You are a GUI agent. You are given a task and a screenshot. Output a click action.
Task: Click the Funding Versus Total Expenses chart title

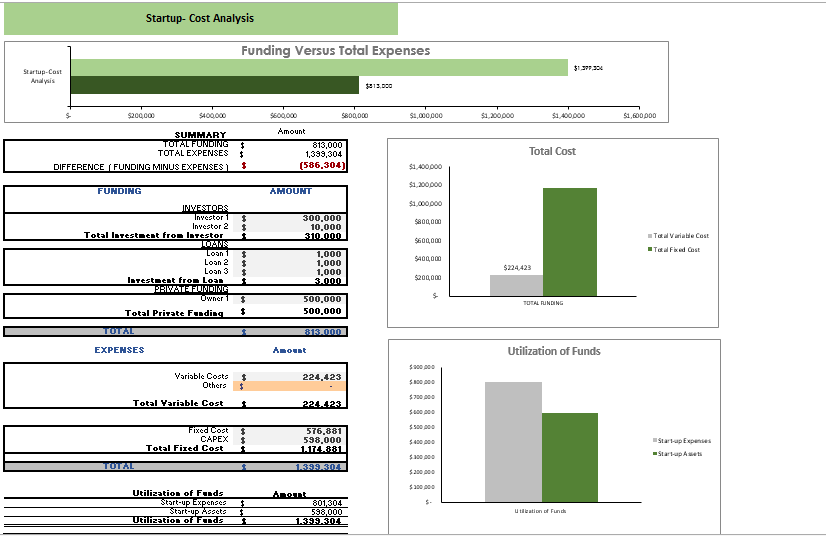coord(336,51)
